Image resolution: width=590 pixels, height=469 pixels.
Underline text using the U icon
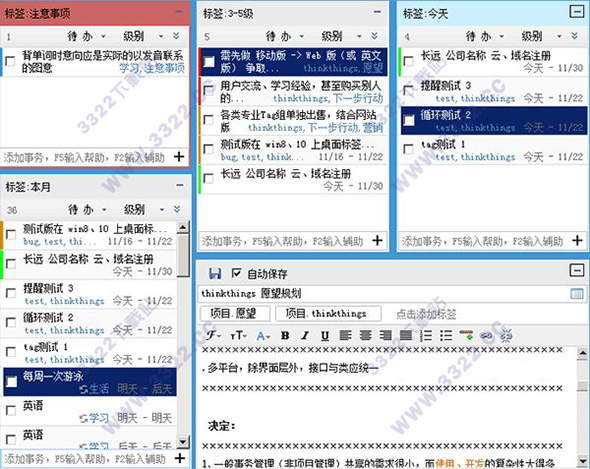(325, 335)
